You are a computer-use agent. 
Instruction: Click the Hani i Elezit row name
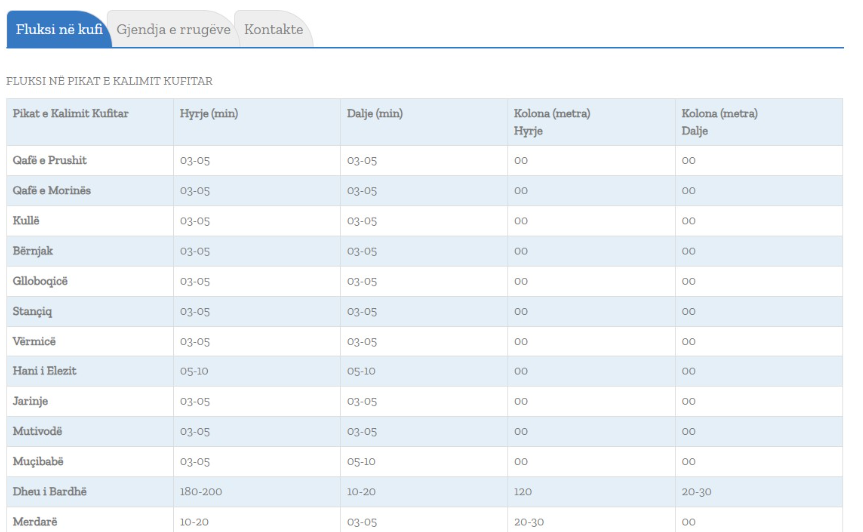coord(45,371)
